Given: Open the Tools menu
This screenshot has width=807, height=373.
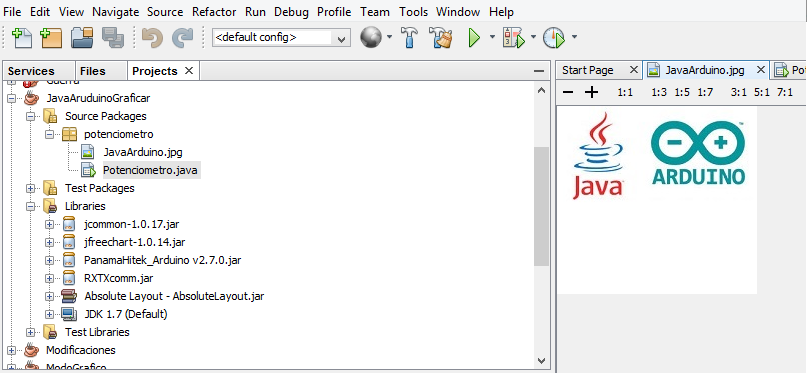Looking at the screenshot, I should (413, 12).
